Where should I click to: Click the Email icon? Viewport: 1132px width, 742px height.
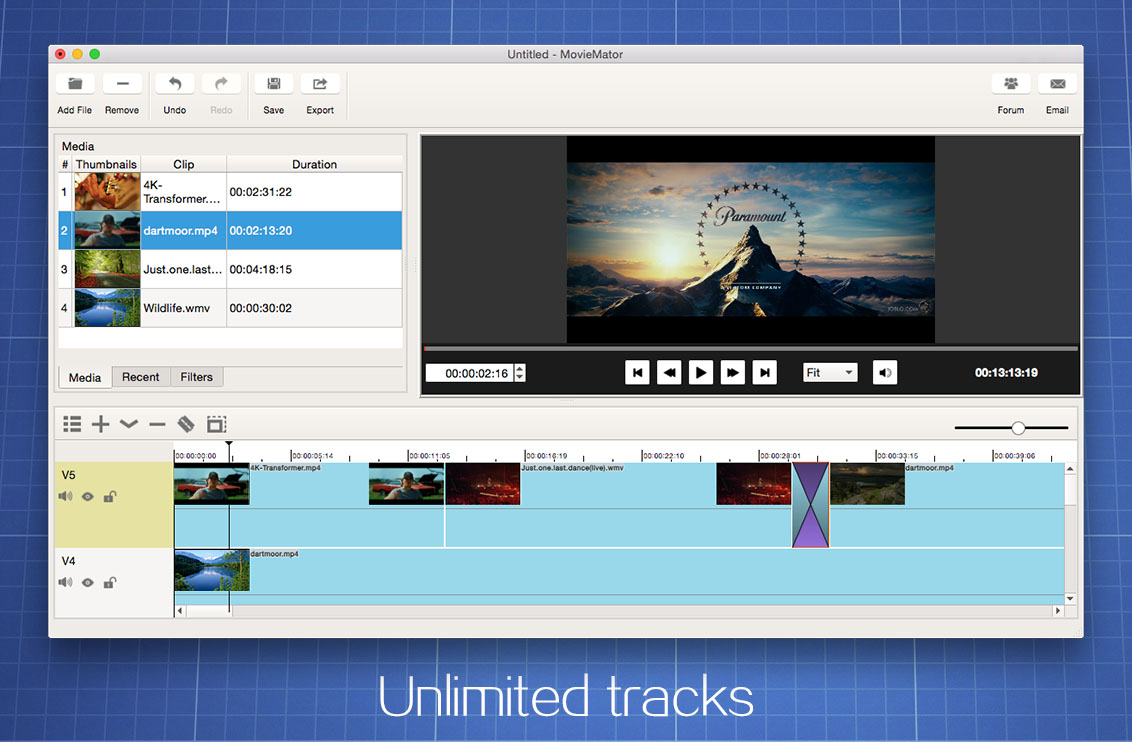(1057, 84)
